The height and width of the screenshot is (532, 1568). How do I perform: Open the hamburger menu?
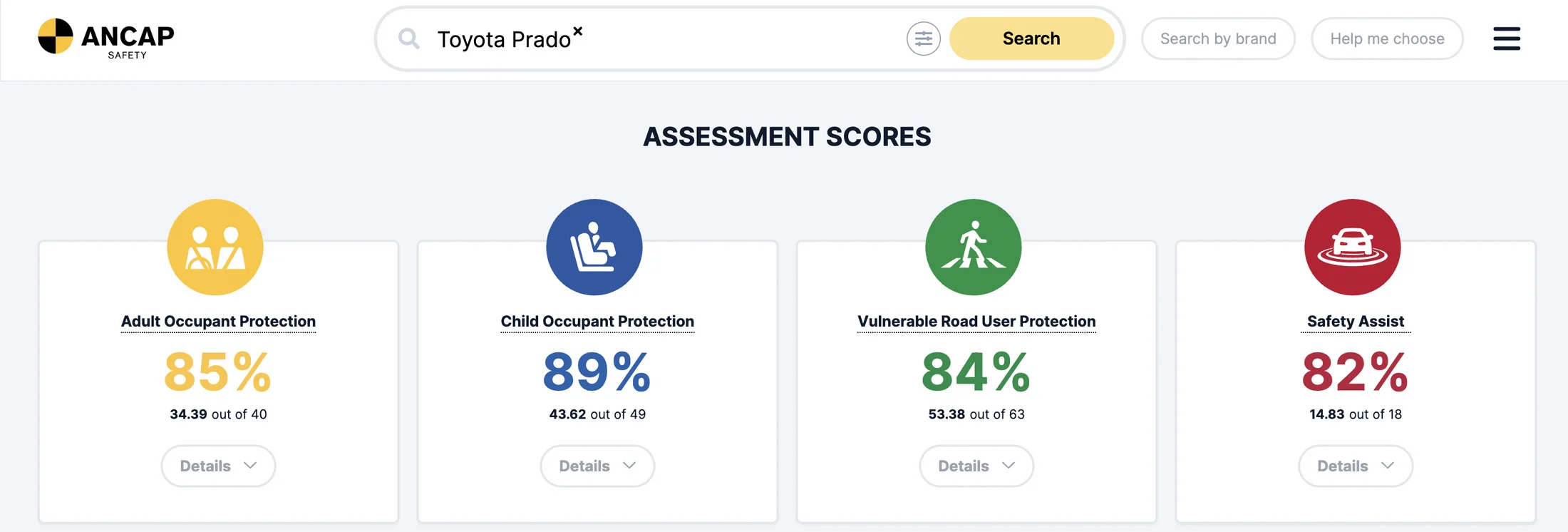1506,39
